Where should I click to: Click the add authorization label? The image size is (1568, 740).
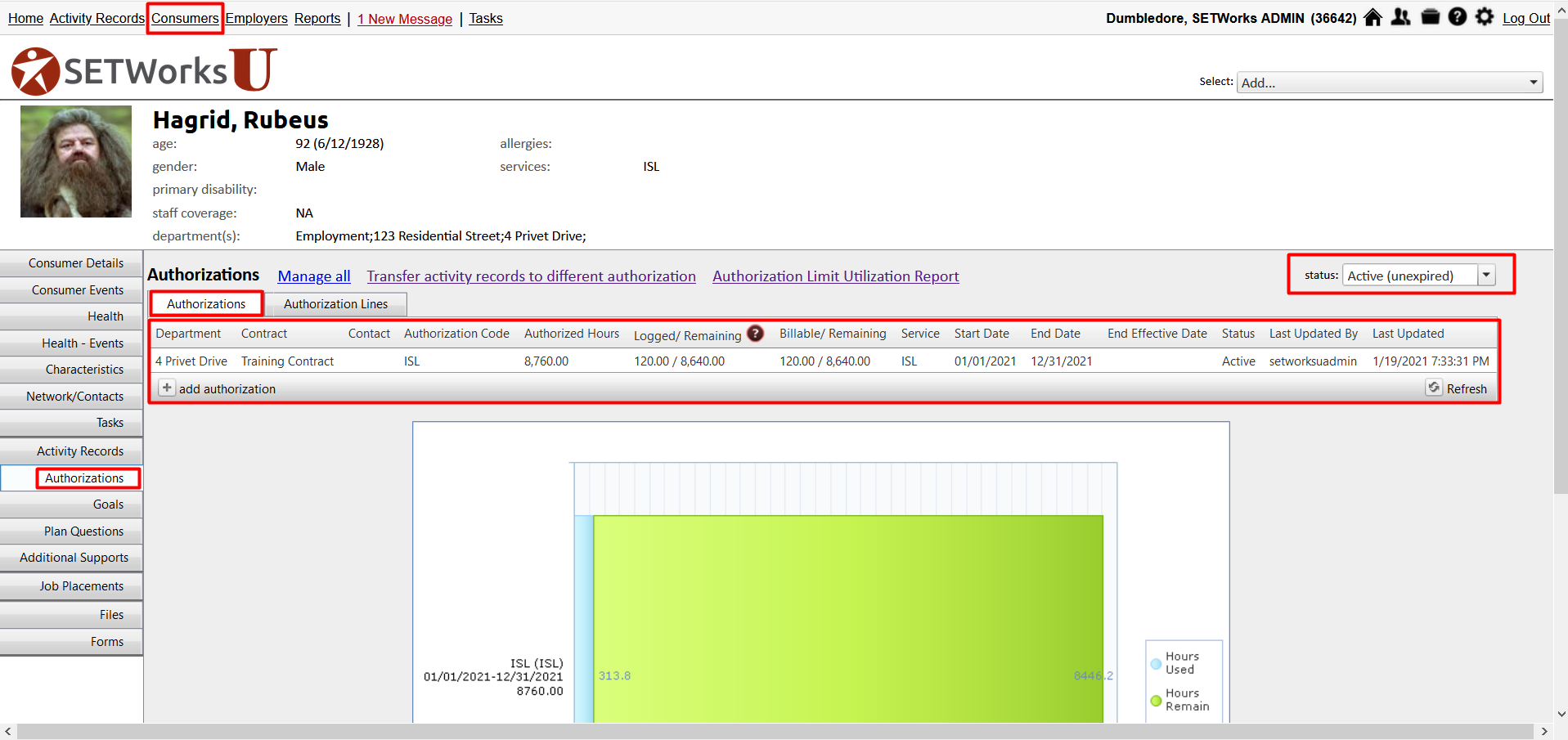click(227, 389)
